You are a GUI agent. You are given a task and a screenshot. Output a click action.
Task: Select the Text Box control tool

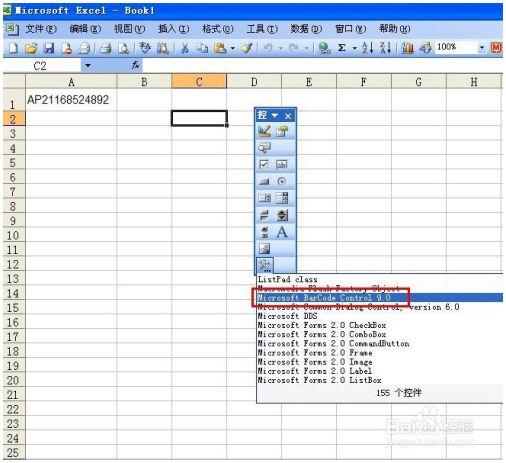[x=282, y=164]
